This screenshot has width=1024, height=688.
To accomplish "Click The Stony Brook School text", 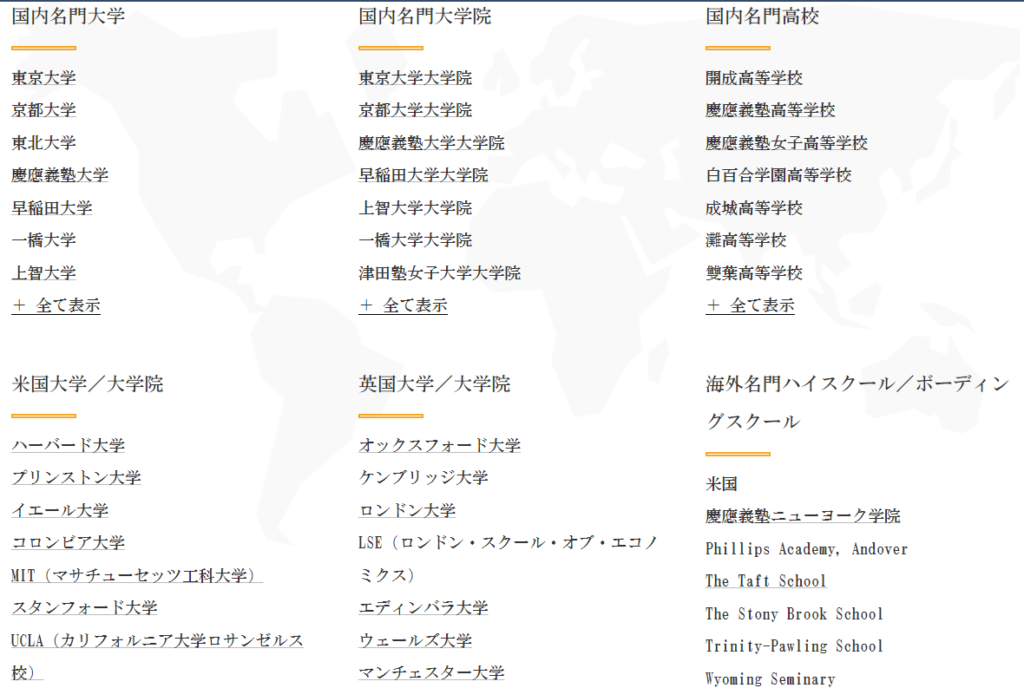I will click(x=794, y=614).
